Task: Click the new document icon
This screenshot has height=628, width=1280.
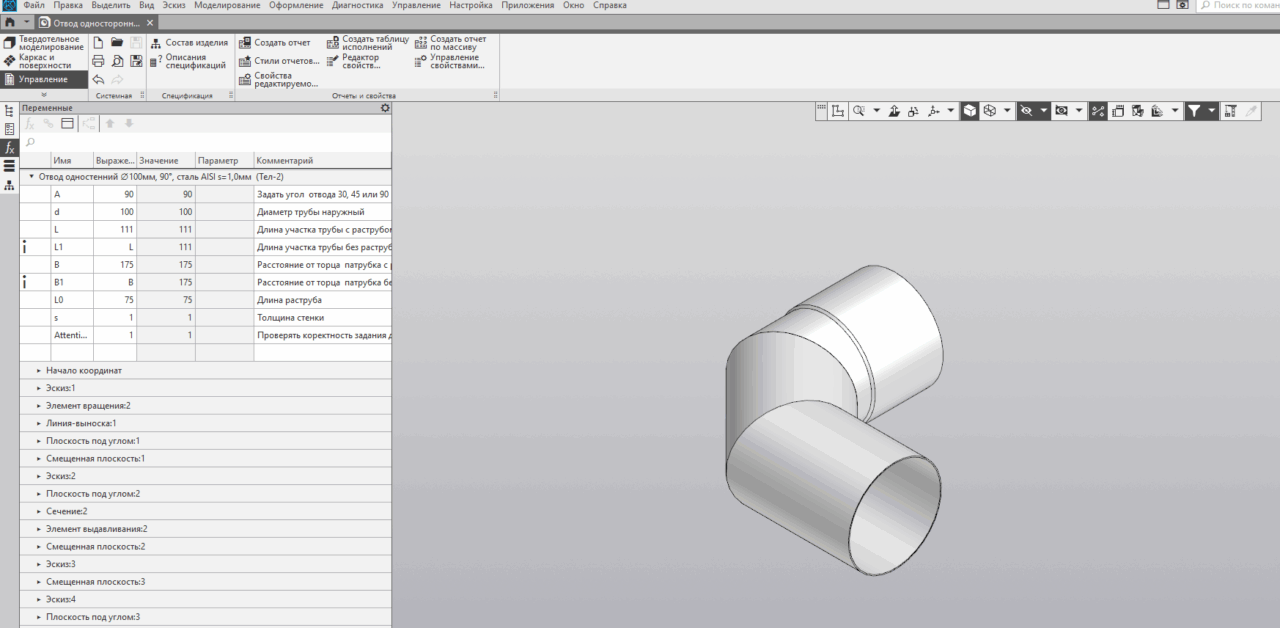Action: tap(98, 43)
